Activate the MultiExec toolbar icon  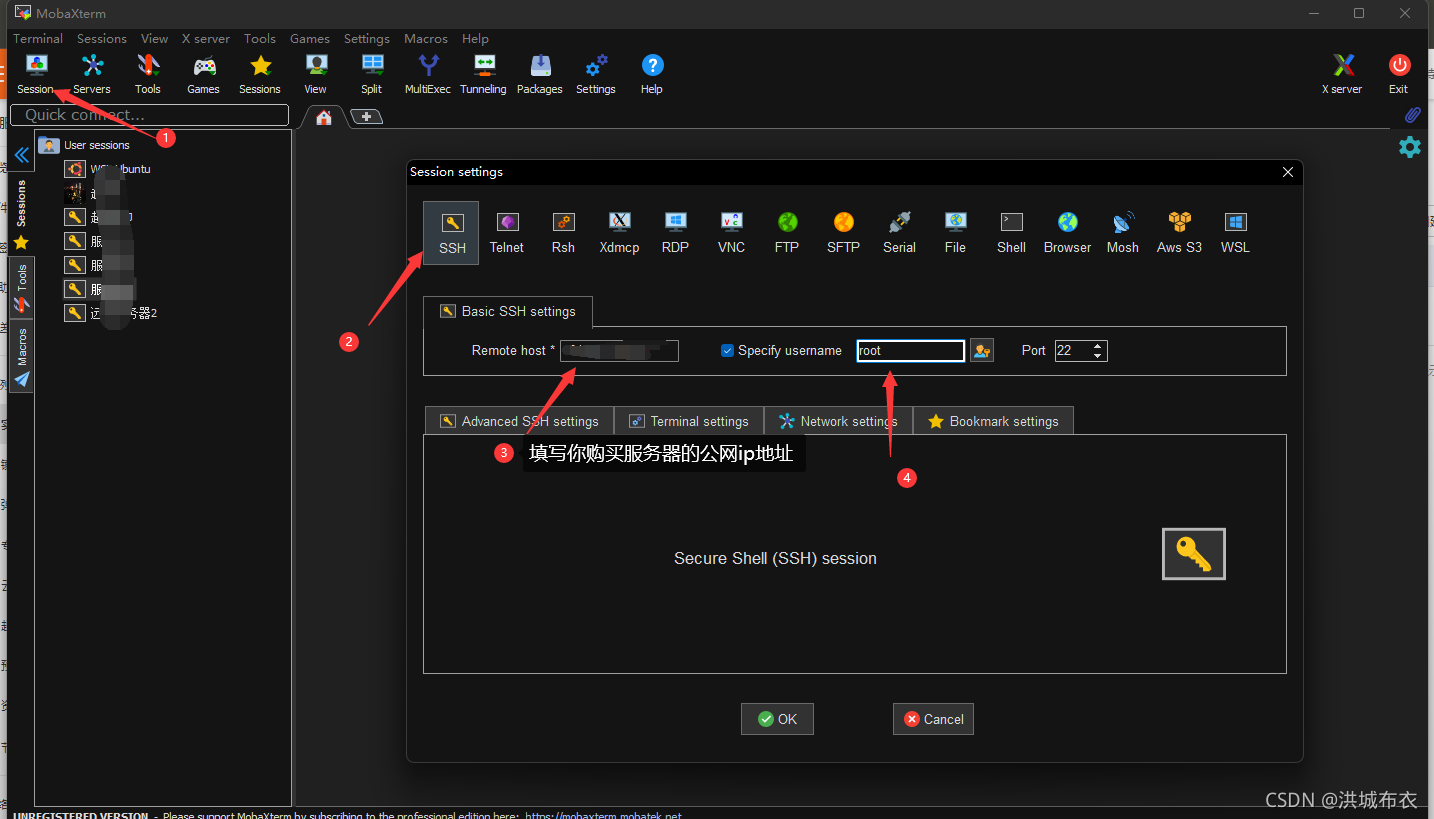[428, 75]
